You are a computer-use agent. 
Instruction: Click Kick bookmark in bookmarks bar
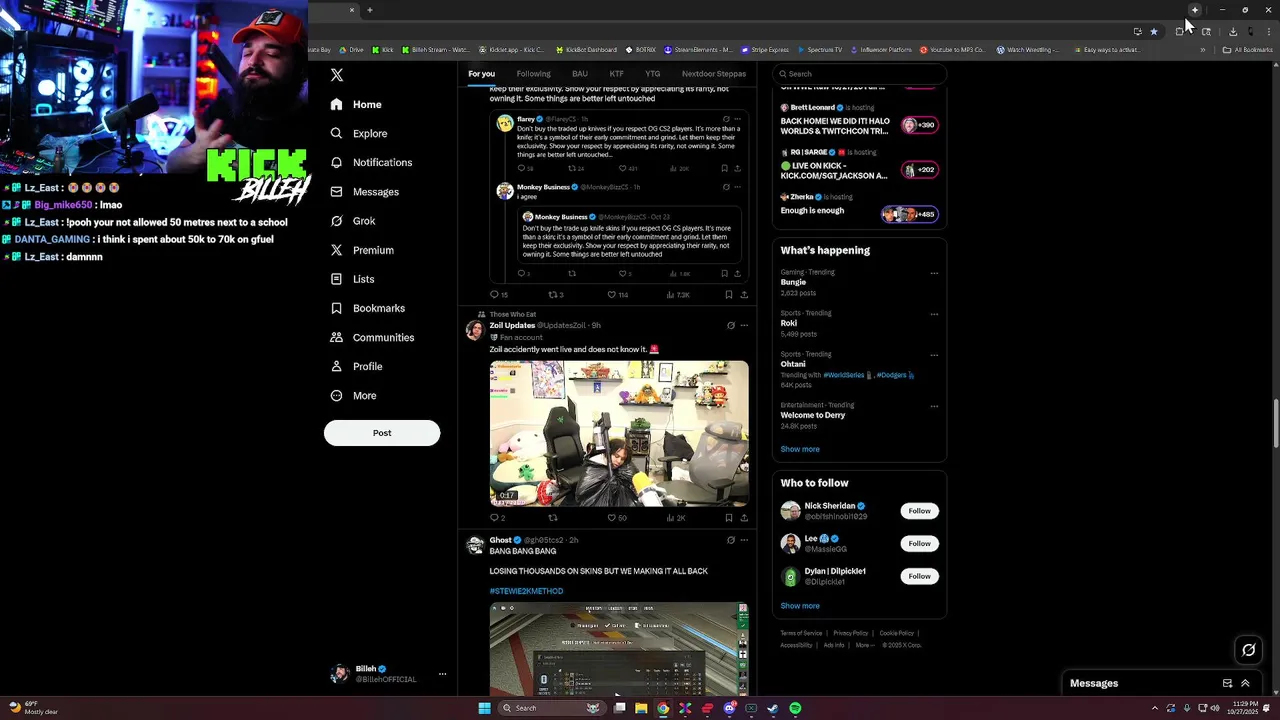383,49
